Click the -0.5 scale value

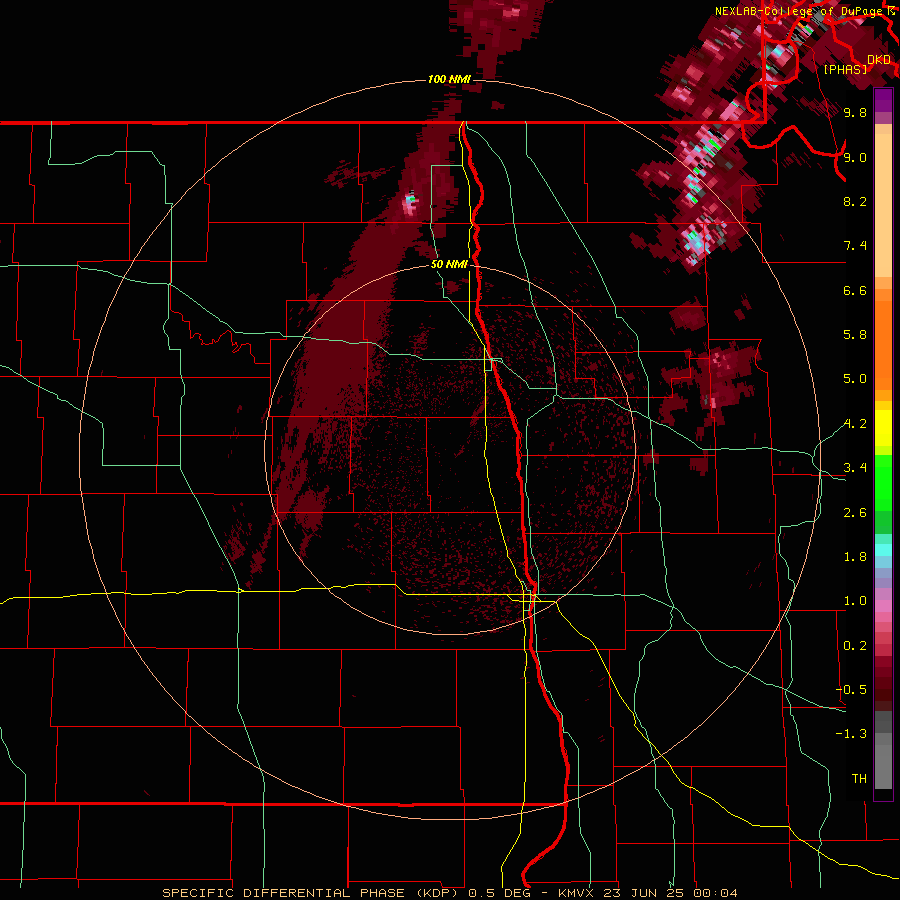(851, 690)
